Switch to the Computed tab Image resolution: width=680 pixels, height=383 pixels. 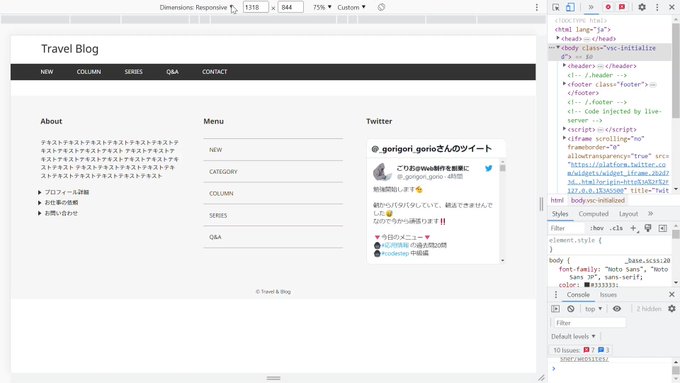[x=593, y=214]
